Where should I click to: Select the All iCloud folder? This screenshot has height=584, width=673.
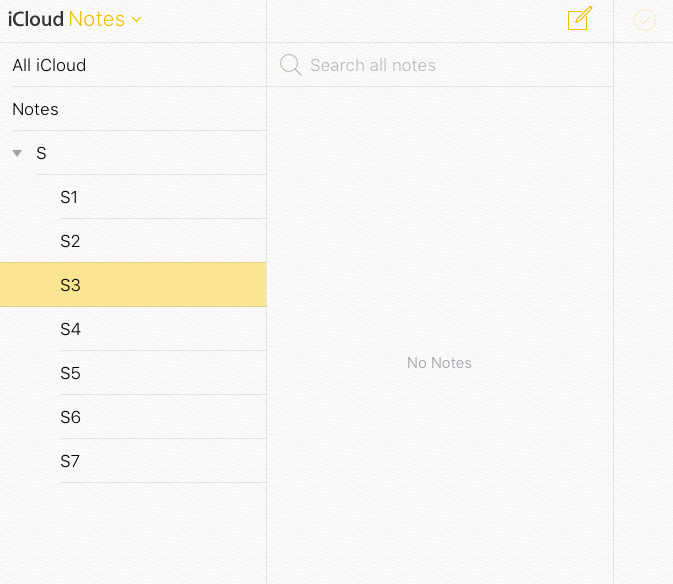133,65
